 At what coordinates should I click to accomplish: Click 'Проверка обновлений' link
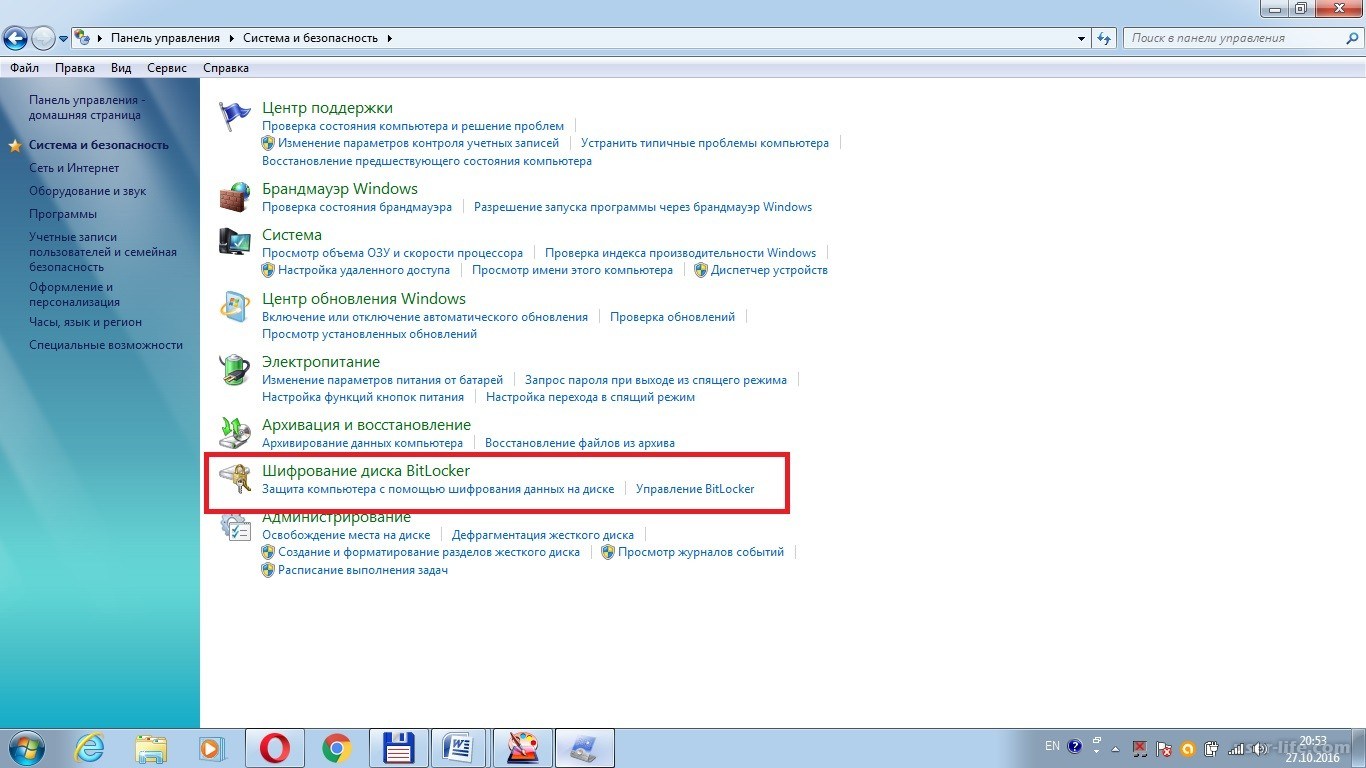click(672, 317)
